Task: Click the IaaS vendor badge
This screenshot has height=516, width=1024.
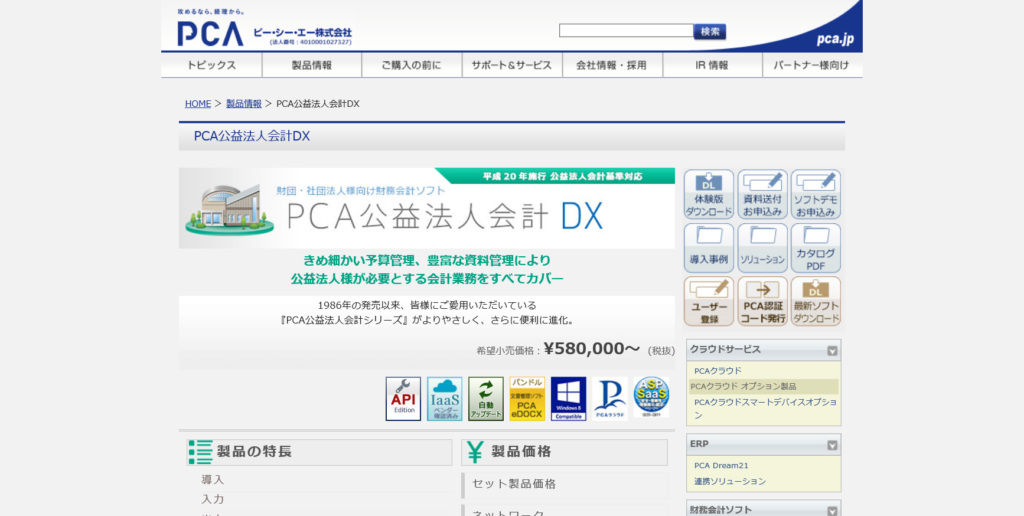Action: pyautogui.click(x=445, y=398)
